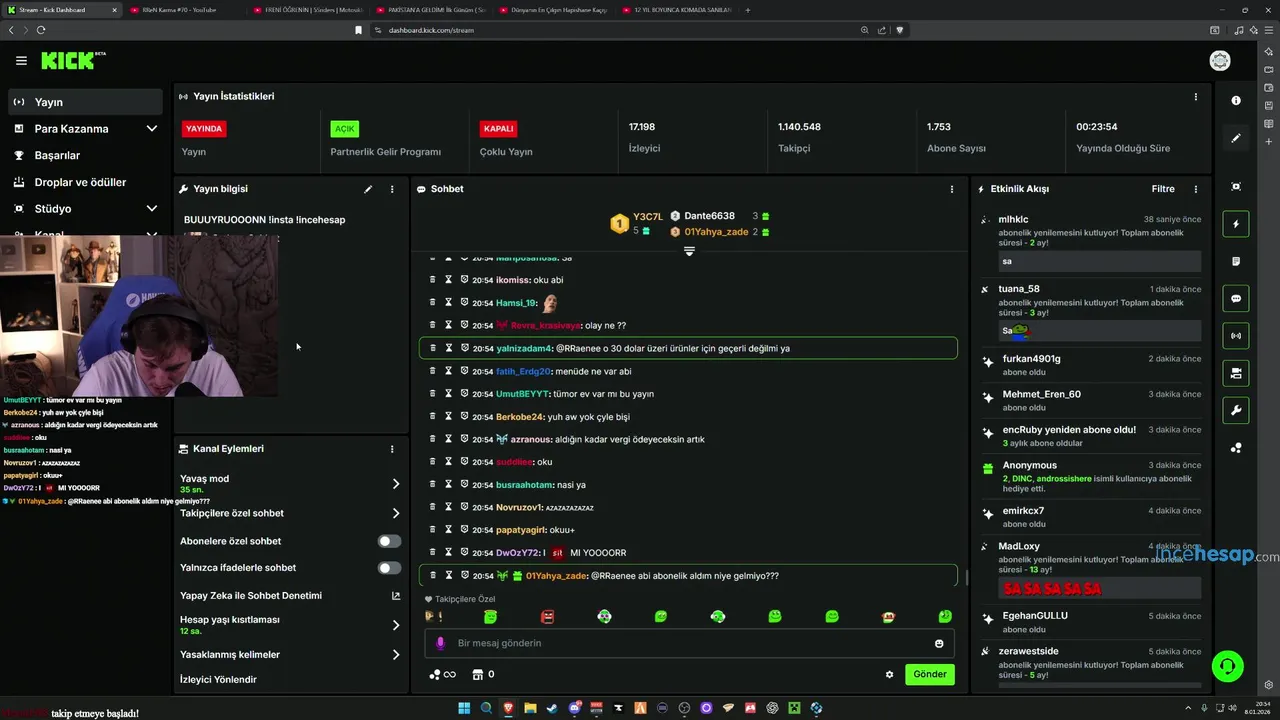Open Yasaklanmış kelimeler settings arrow
This screenshot has width=1280, height=720.
tap(395, 655)
